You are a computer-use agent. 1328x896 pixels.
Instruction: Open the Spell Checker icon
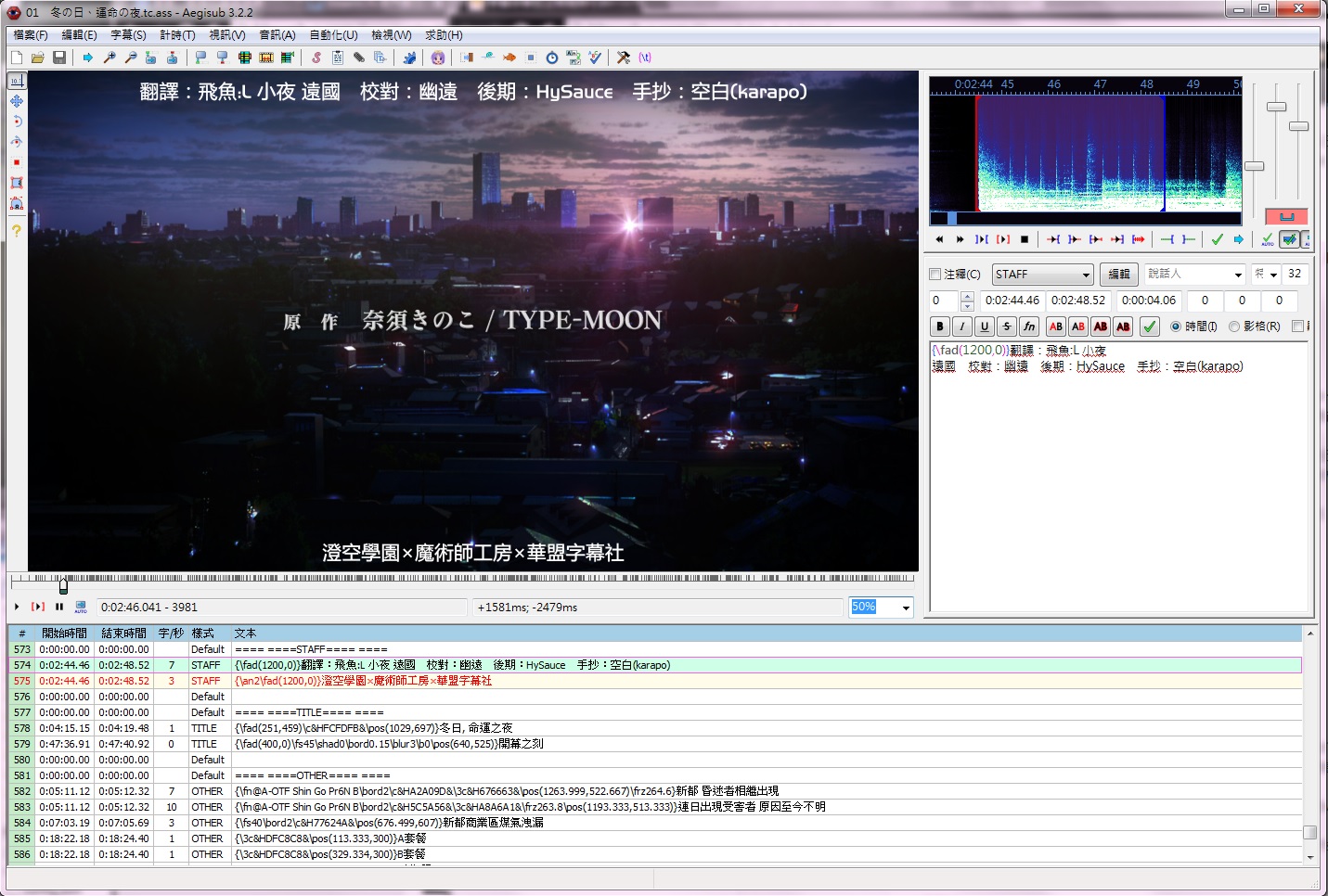click(595, 58)
